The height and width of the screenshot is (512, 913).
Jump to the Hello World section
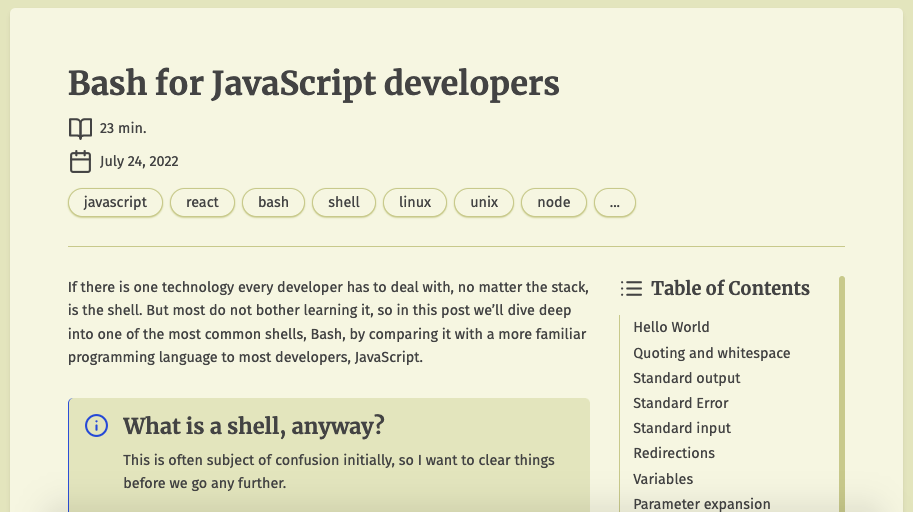(x=671, y=327)
